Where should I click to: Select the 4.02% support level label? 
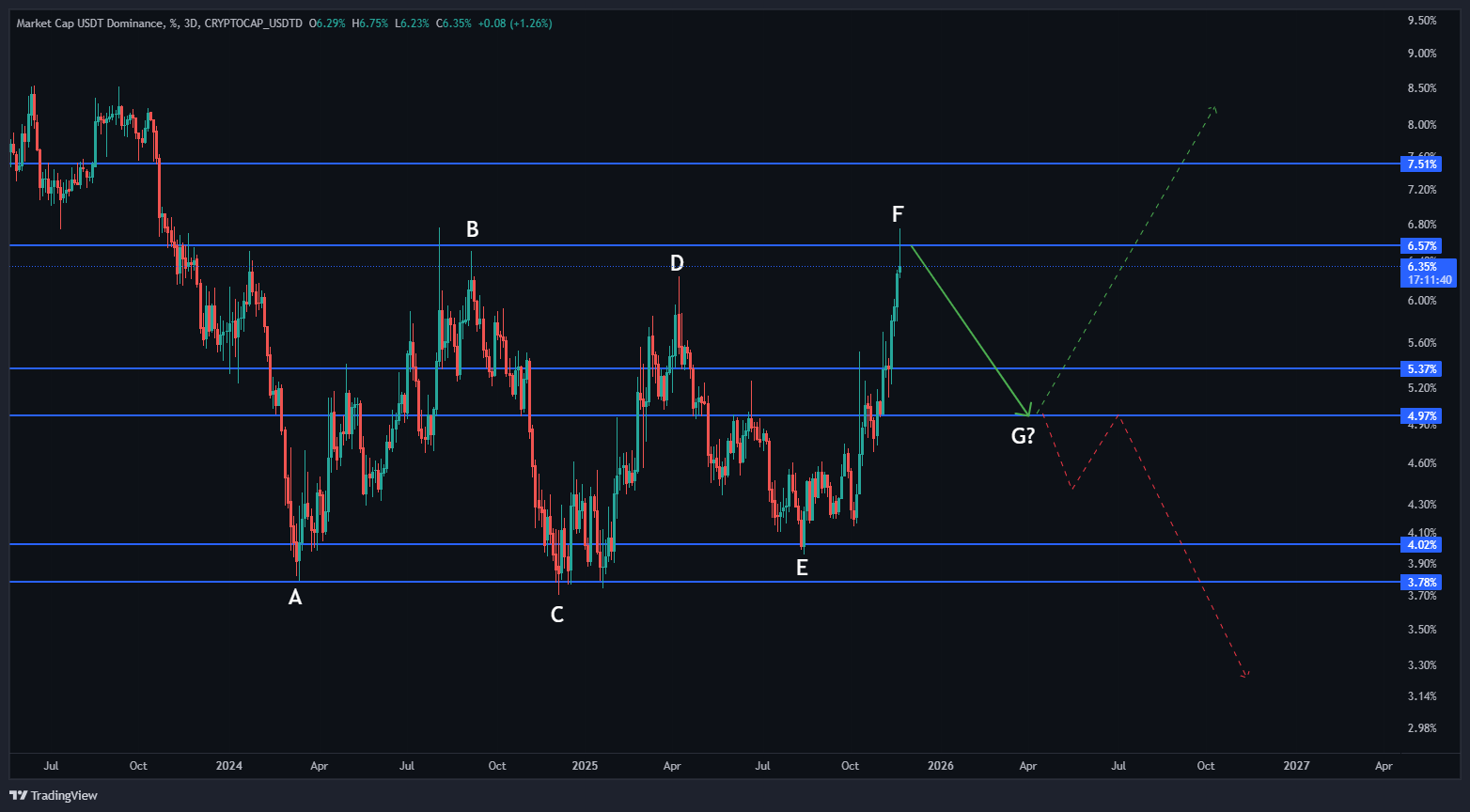tap(1422, 545)
